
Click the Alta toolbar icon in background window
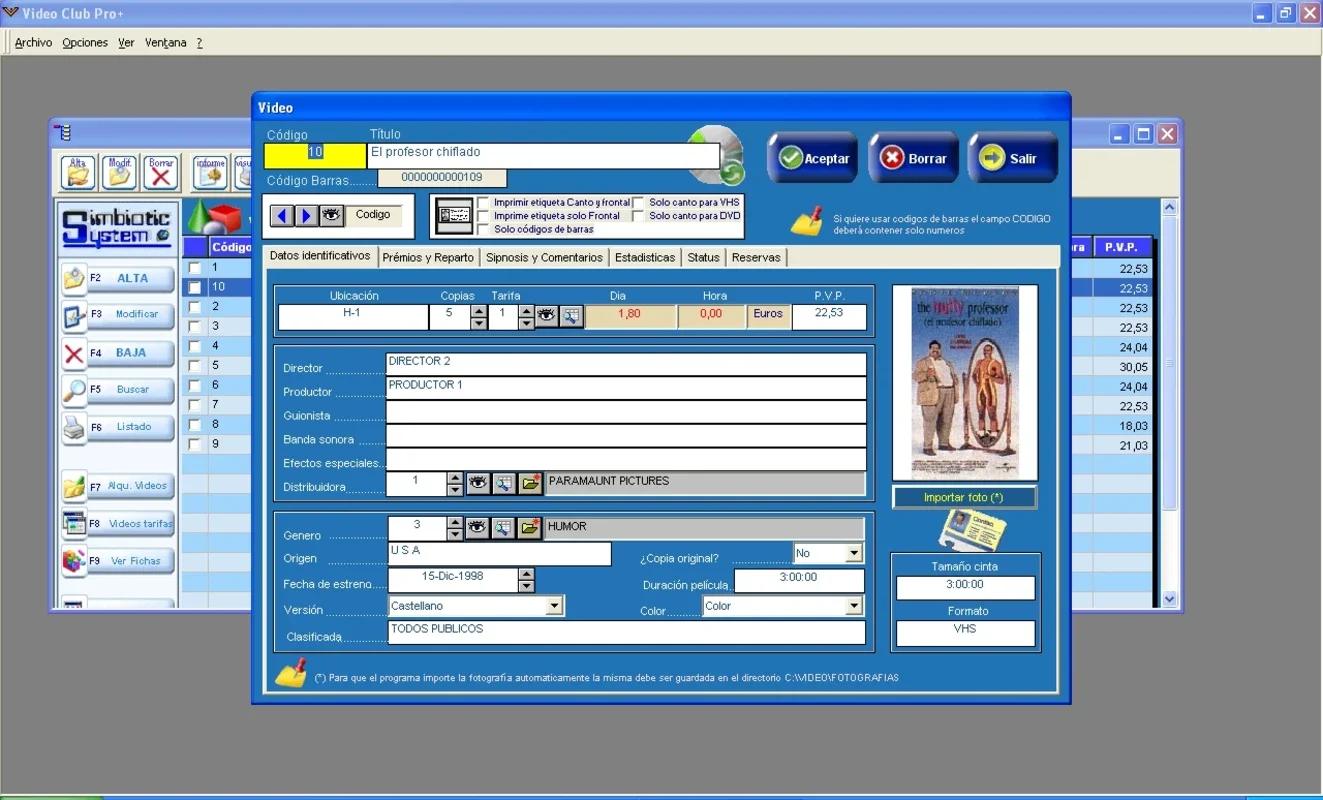pos(78,172)
